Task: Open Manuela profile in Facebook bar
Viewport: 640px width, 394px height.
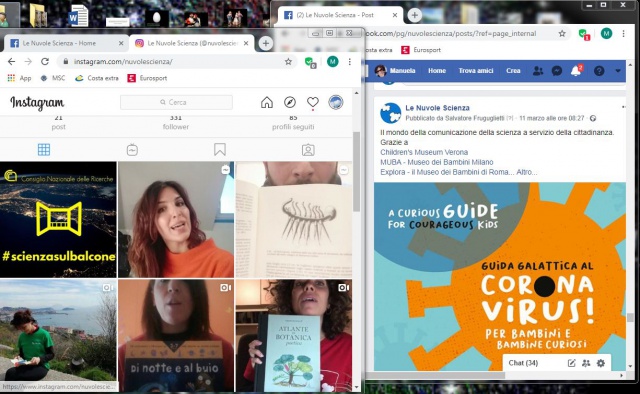Action: point(395,71)
